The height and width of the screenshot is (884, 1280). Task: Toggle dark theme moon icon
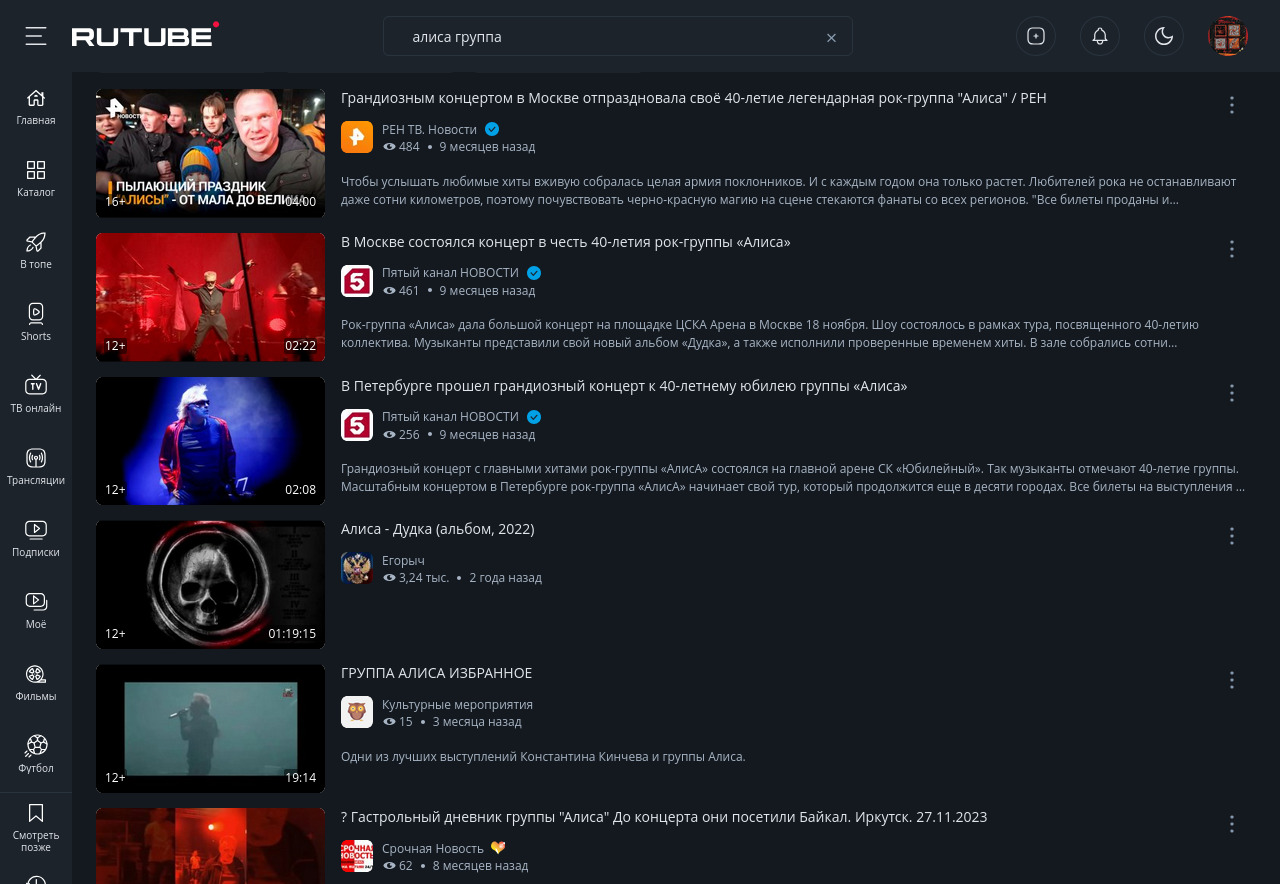(x=1164, y=36)
